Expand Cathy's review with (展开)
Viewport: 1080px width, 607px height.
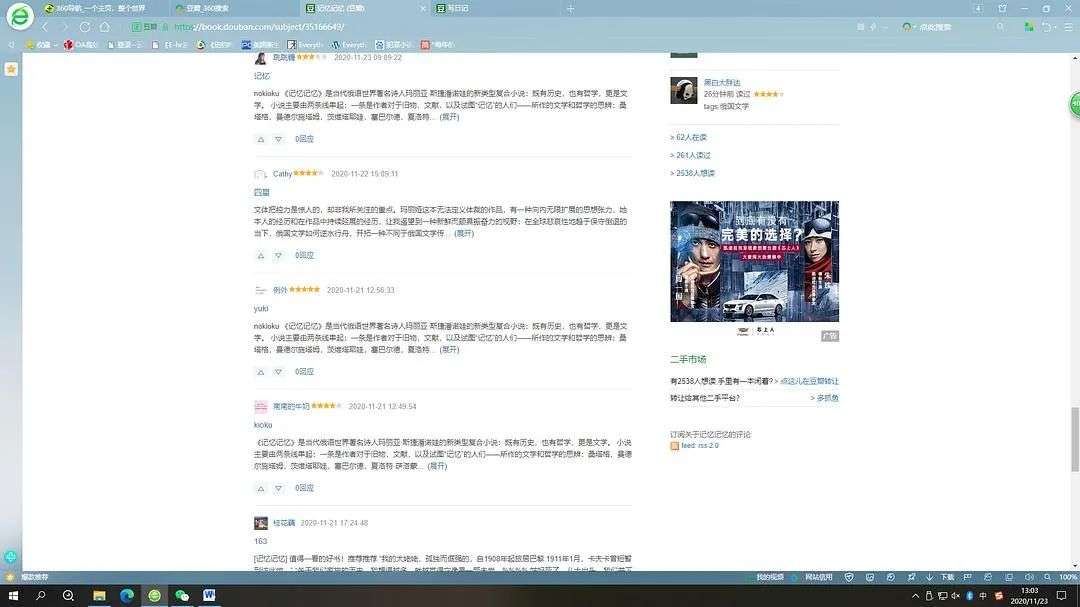(464, 233)
